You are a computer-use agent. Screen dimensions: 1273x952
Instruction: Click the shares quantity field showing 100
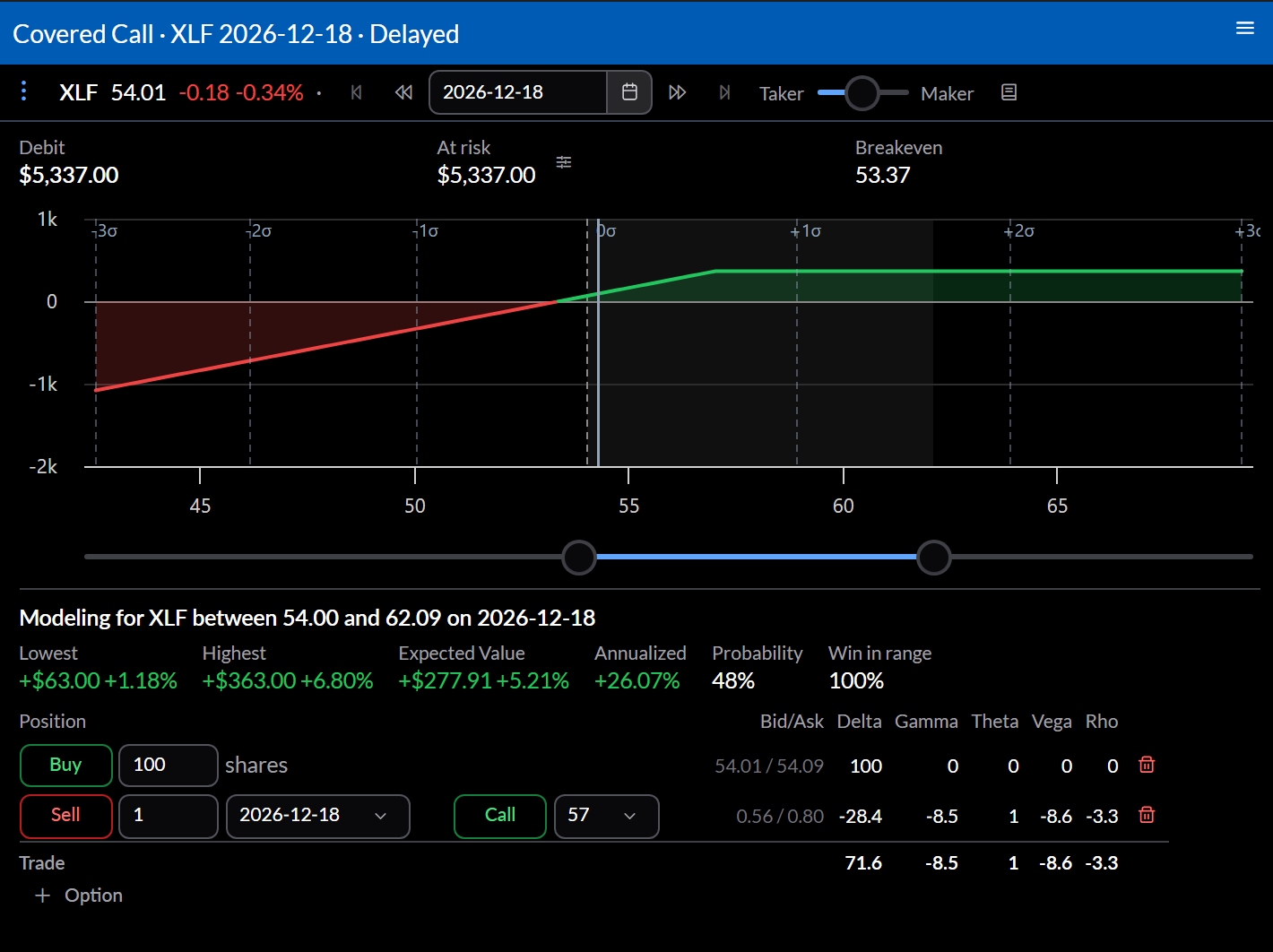(169, 766)
